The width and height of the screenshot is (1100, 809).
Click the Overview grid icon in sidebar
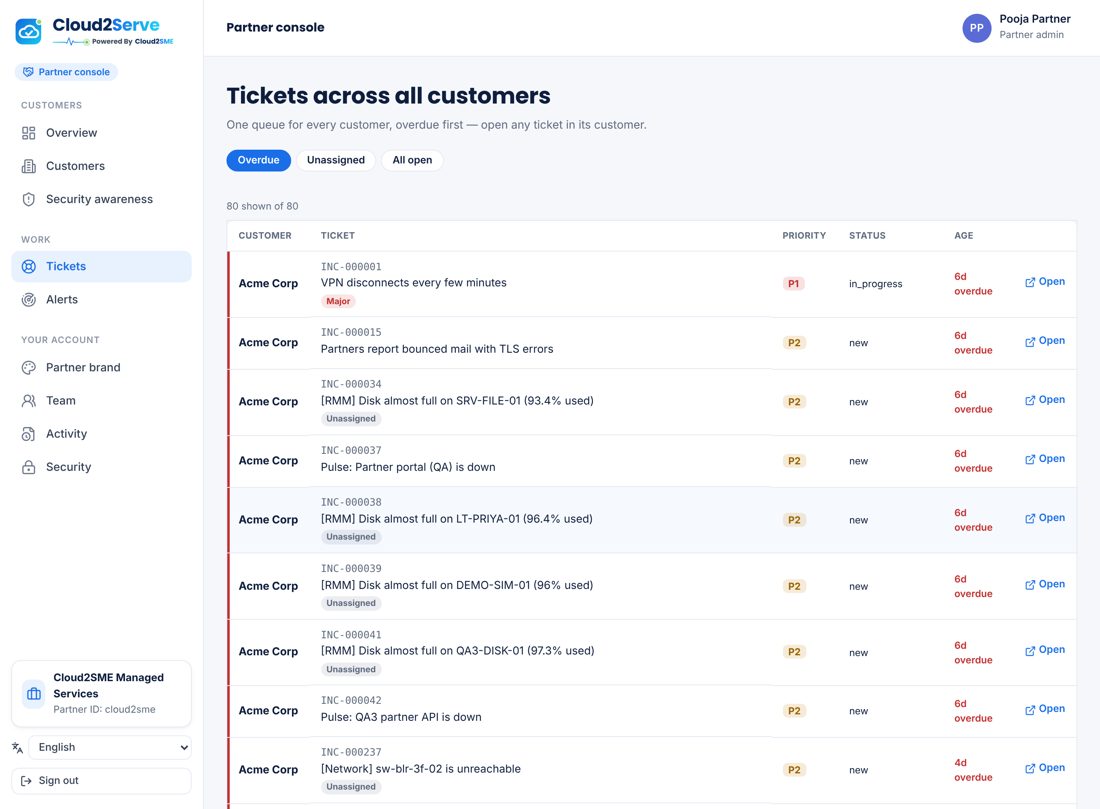tap(29, 133)
